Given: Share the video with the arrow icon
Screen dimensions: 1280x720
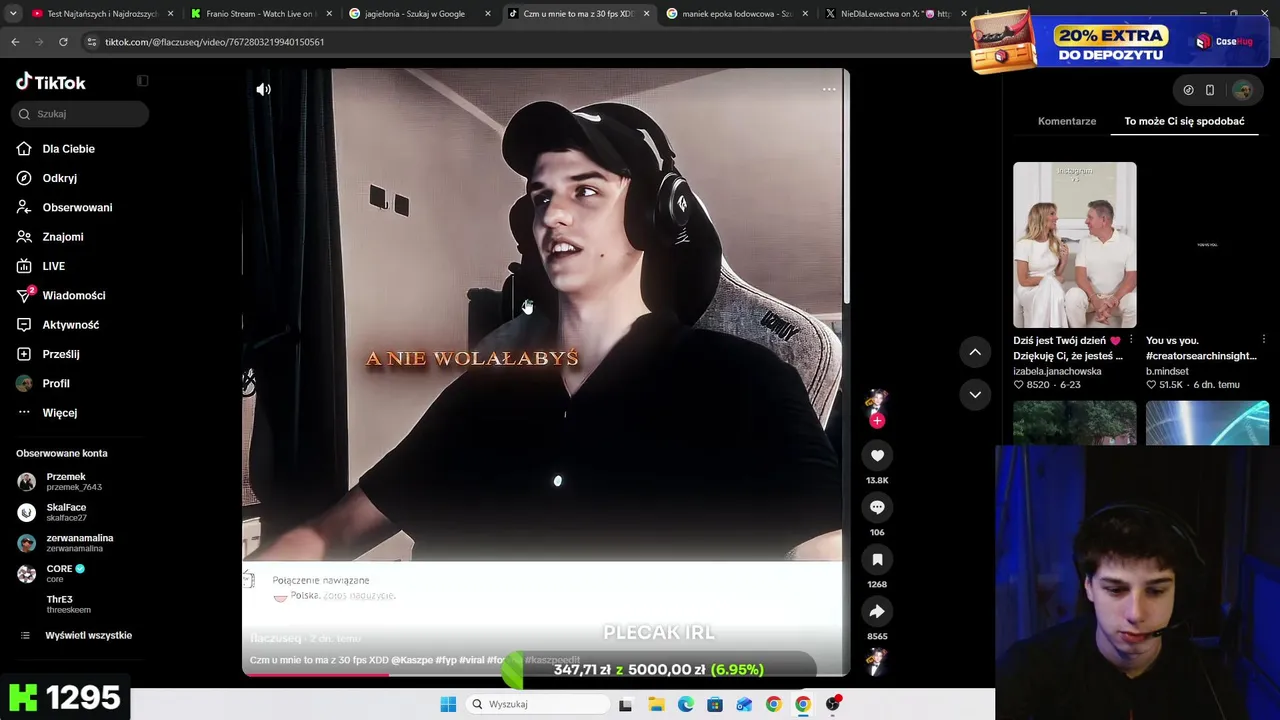Looking at the screenshot, I should click(x=877, y=612).
